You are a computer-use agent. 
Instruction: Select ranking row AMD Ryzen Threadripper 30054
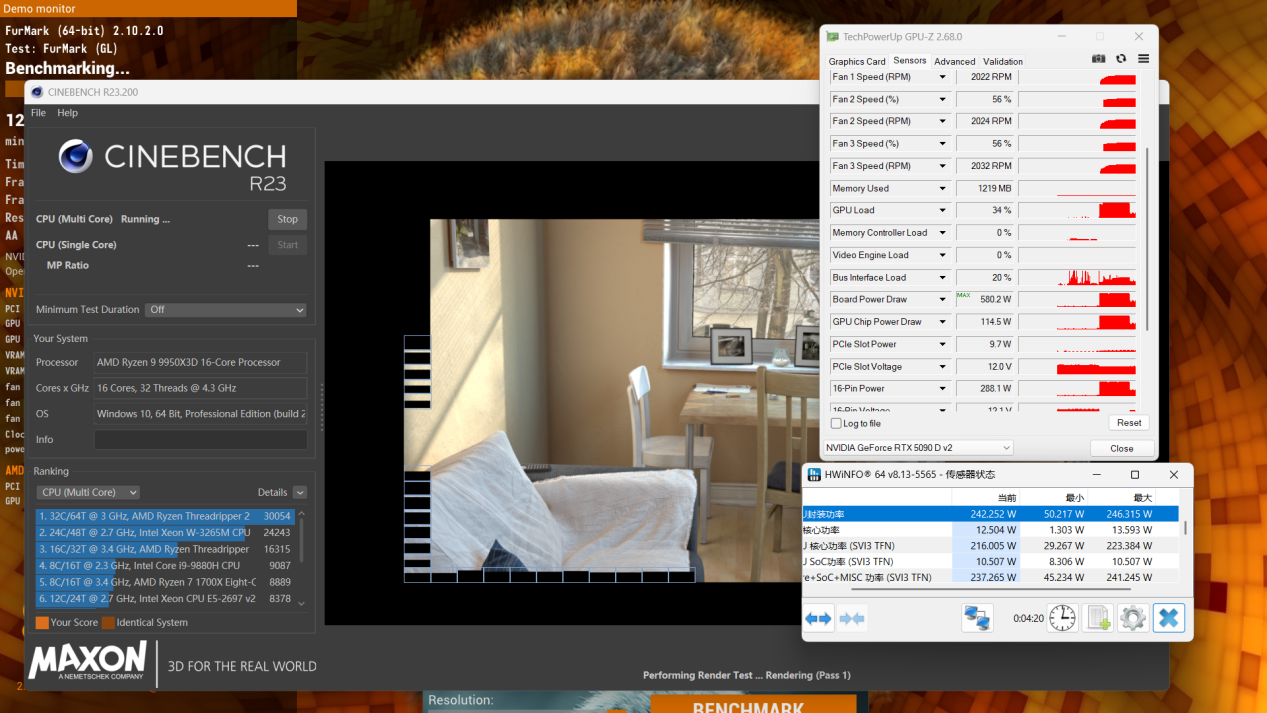(165, 516)
